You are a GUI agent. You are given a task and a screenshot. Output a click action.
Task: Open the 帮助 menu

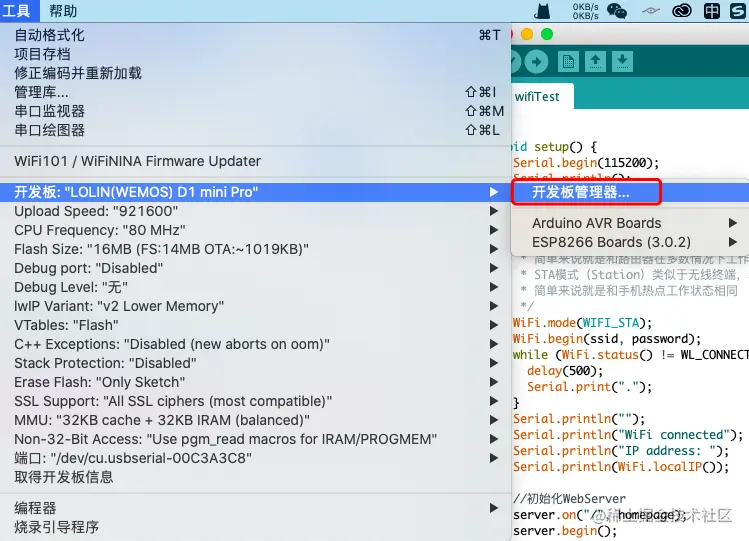coord(63,11)
